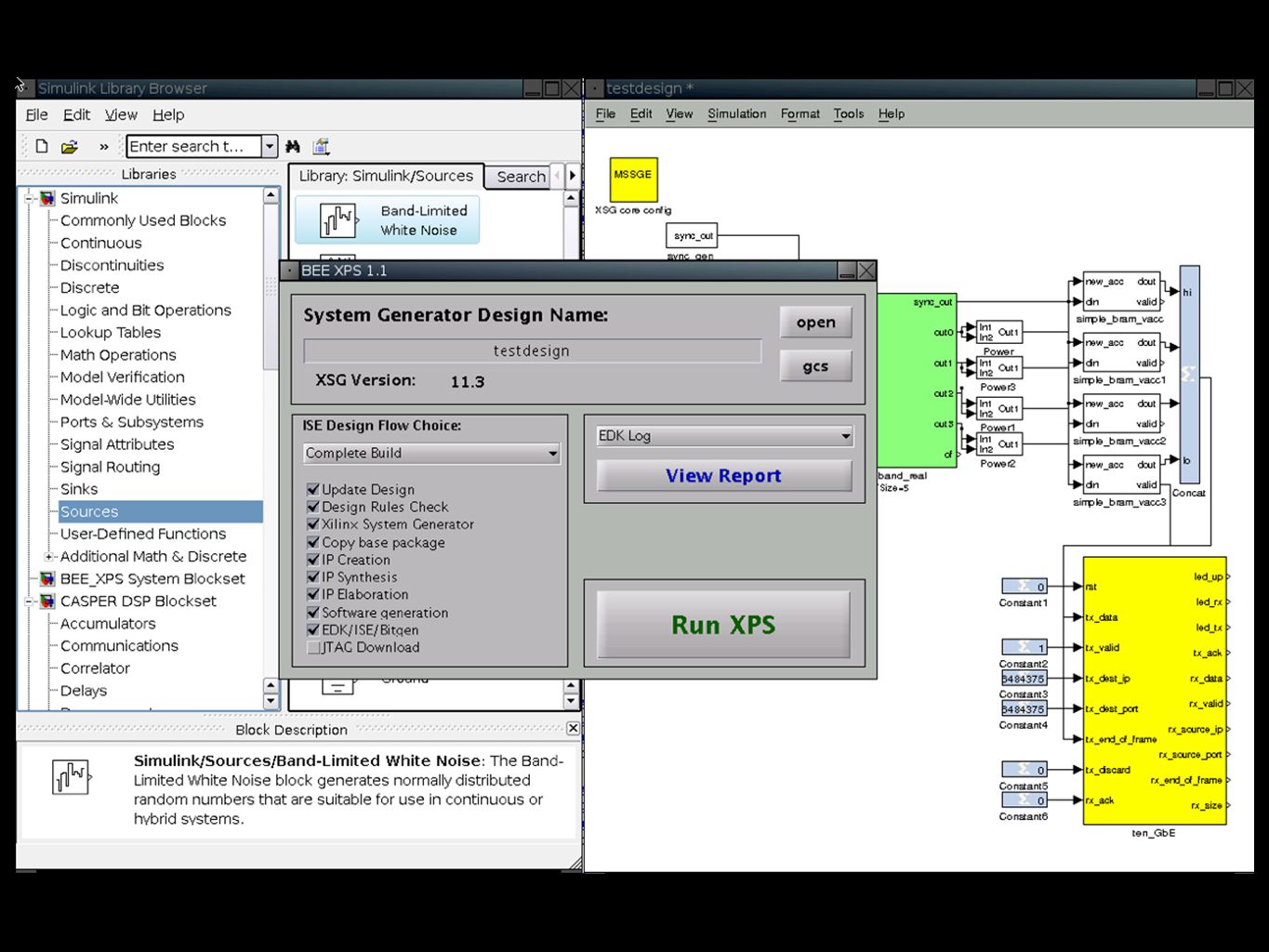Select the simple_bram_vacc1 block

pyautogui.click(x=1121, y=354)
